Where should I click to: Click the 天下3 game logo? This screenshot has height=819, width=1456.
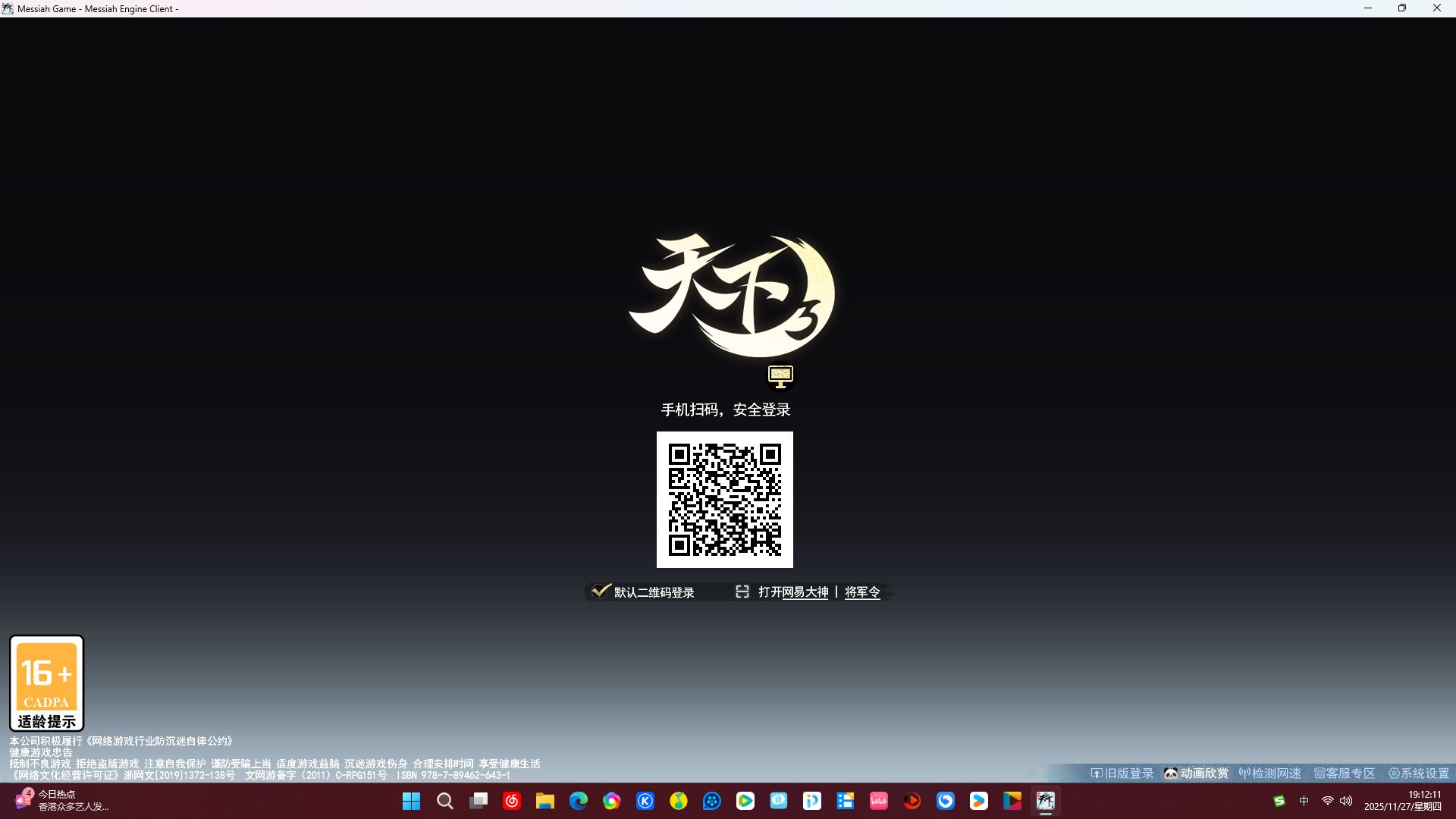pyautogui.click(x=731, y=296)
